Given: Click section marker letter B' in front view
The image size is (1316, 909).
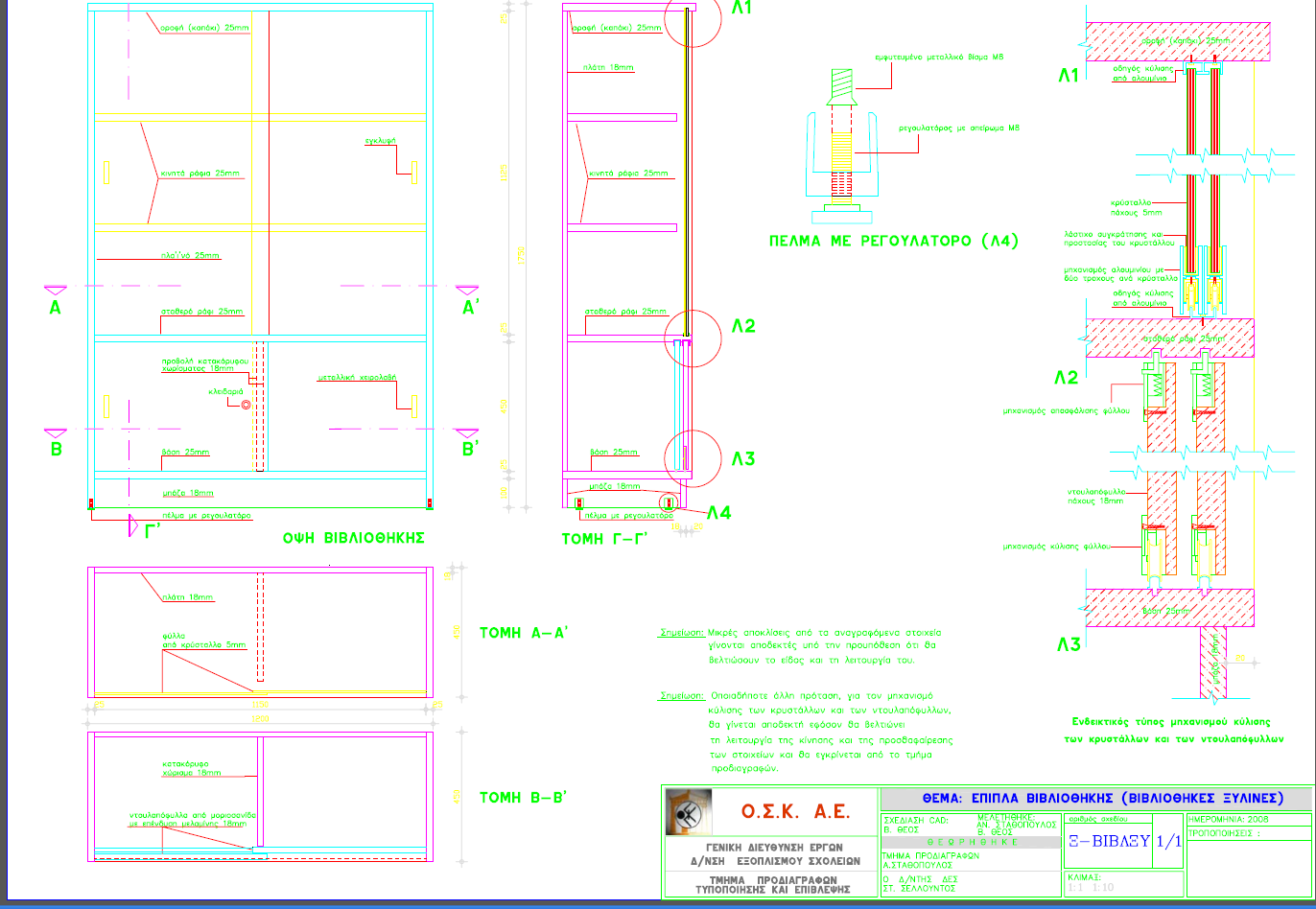Looking at the screenshot, I should tap(469, 449).
